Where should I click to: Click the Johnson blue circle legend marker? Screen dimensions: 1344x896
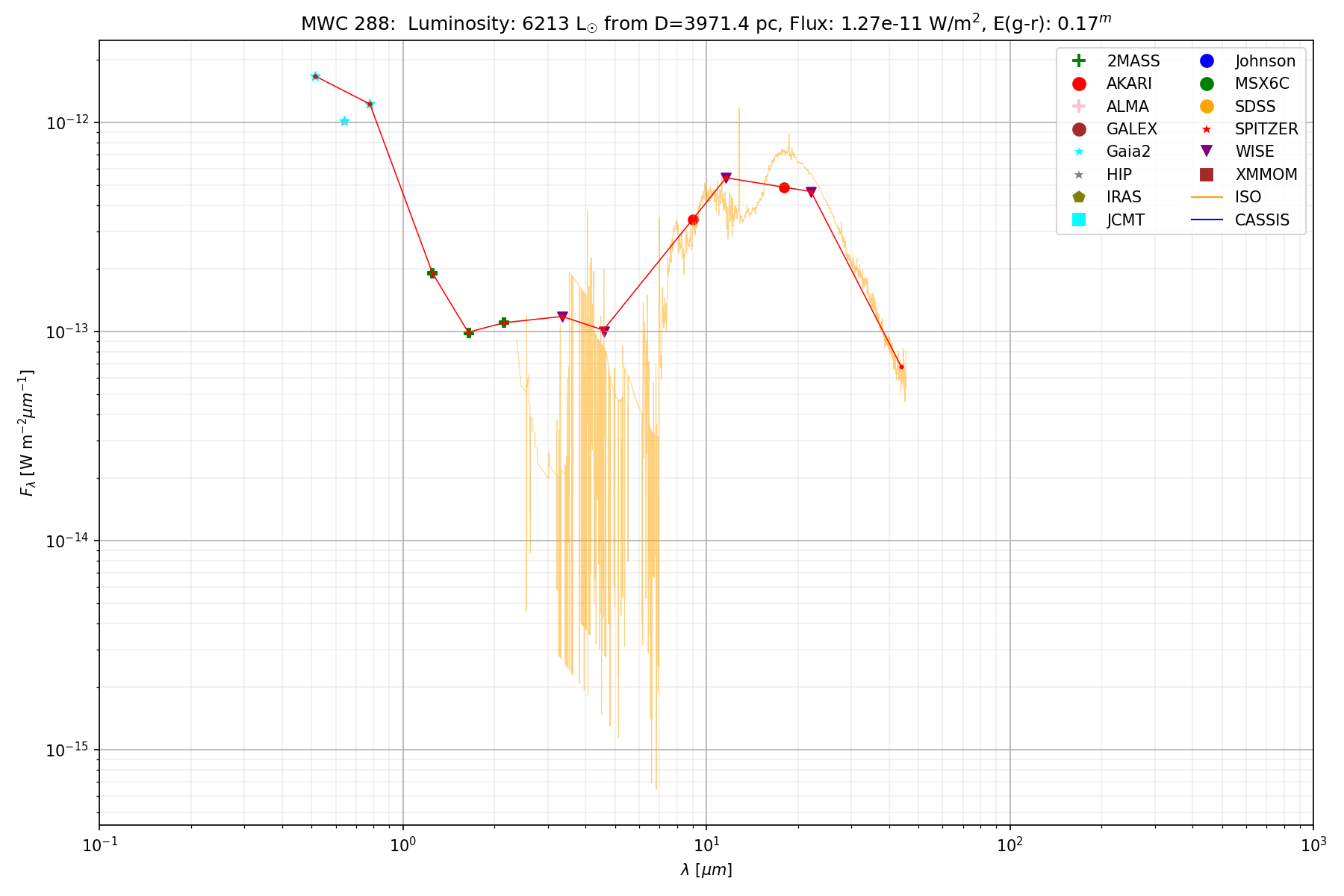coord(1207,61)
